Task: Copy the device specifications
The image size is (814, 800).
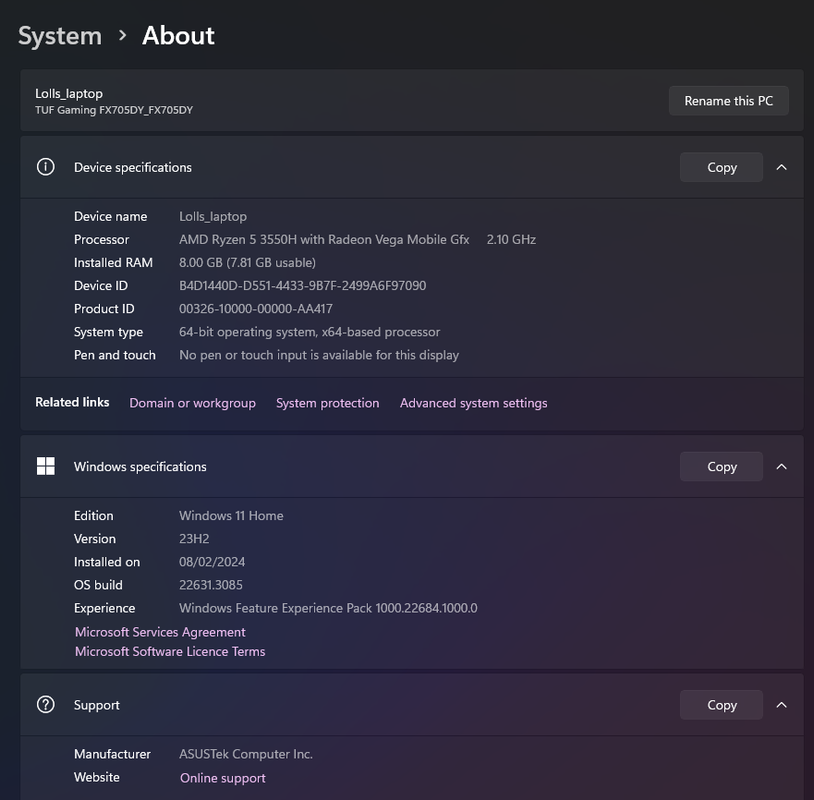Action: 721,167
